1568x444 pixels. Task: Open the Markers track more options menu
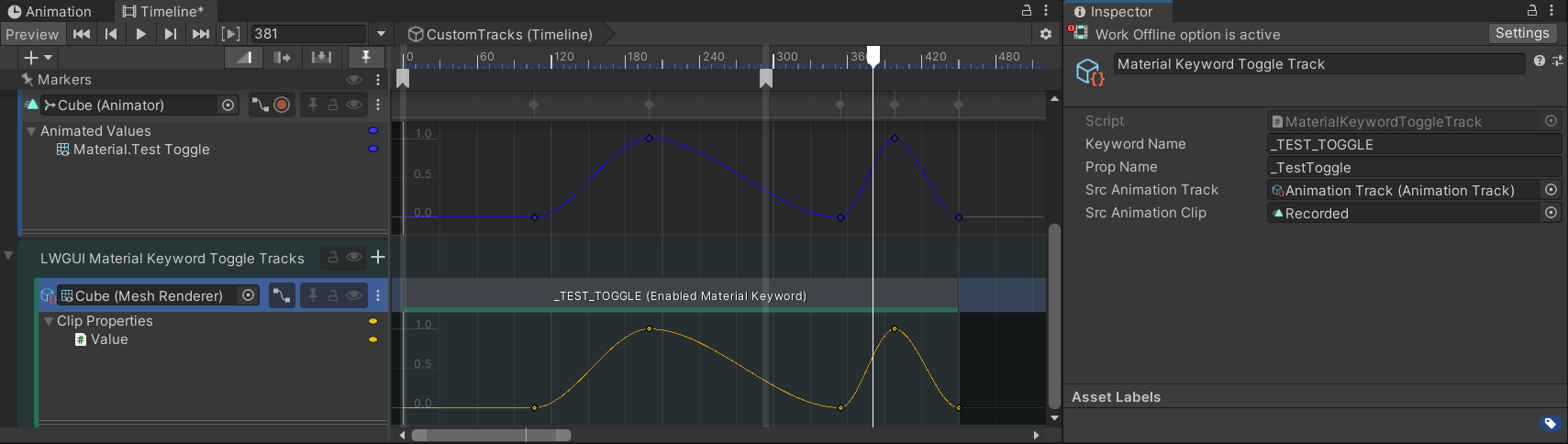378,80
